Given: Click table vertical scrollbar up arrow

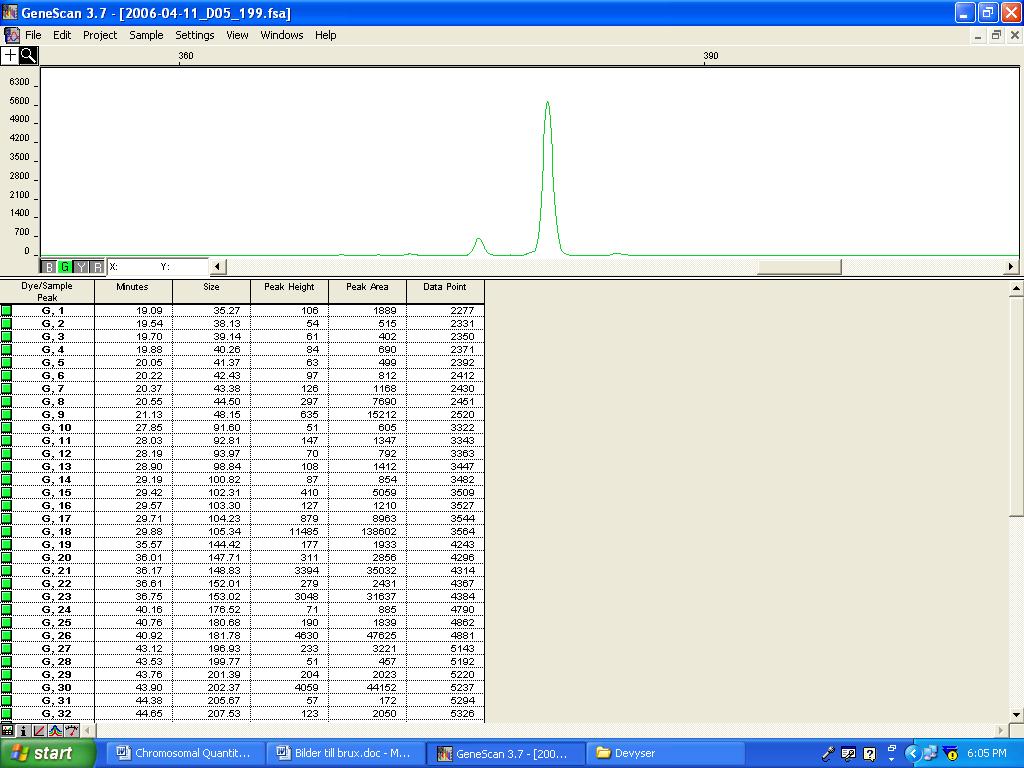Looking at the screenshot, I should [1017, 288].
